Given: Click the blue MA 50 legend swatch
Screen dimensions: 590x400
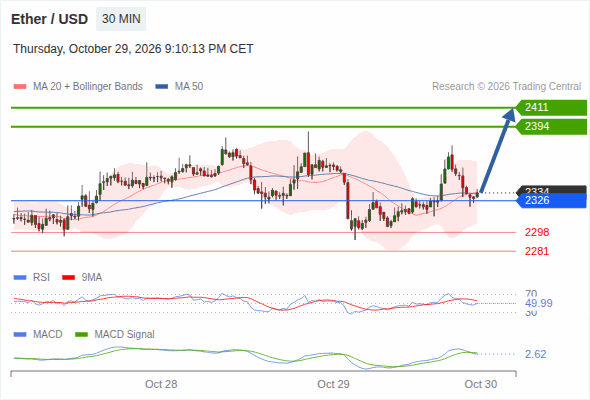Looking at the screenshot, I should [162, 87].
